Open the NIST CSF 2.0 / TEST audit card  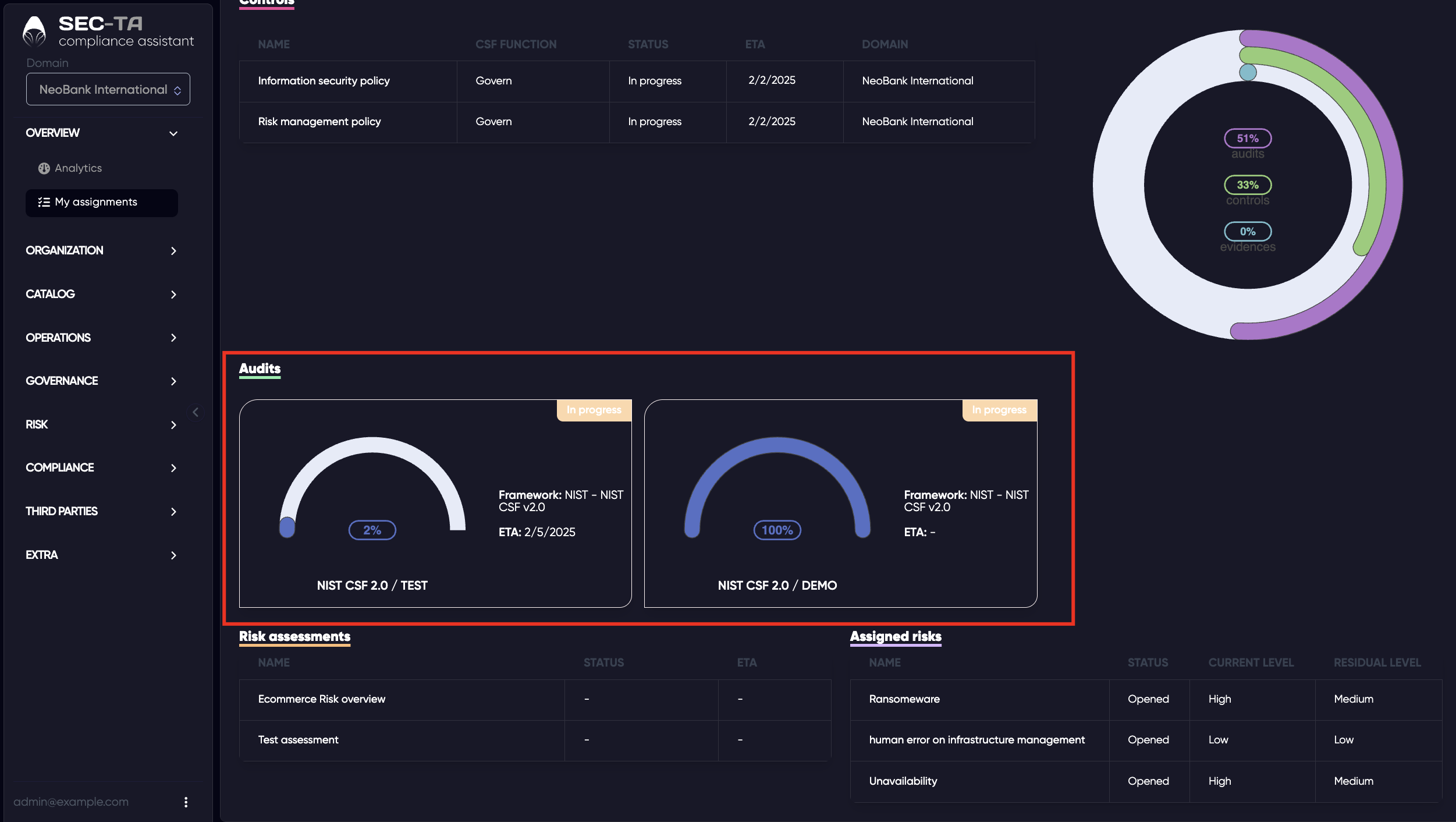435,504
